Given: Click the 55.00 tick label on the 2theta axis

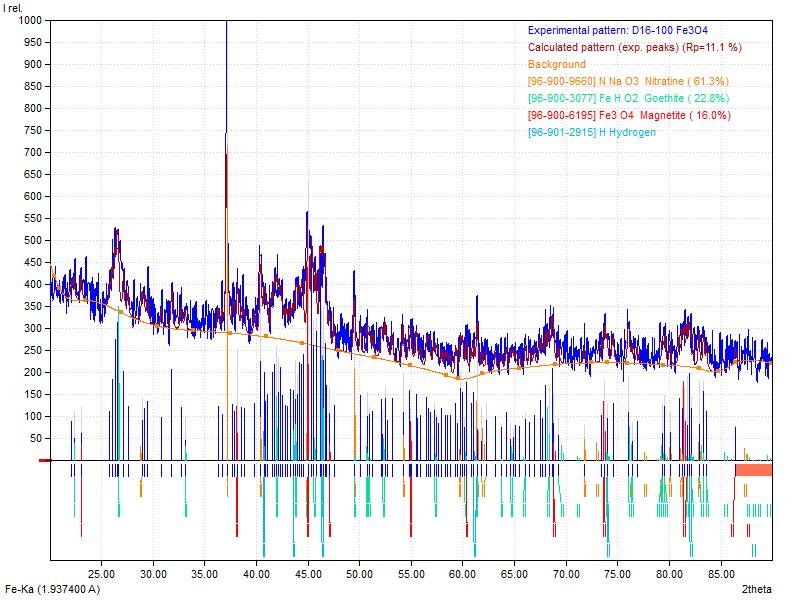Looking at the screenshot, I should point(411,574).
